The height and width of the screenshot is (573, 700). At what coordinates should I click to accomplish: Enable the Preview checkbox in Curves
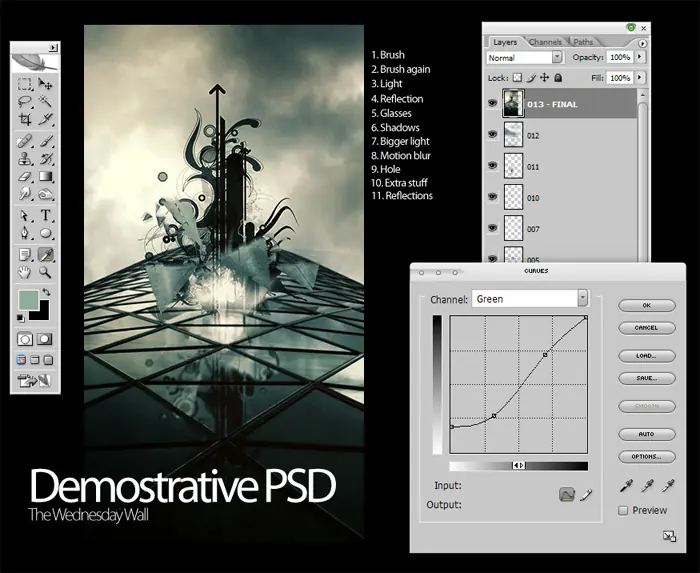(x=623, y=510)
